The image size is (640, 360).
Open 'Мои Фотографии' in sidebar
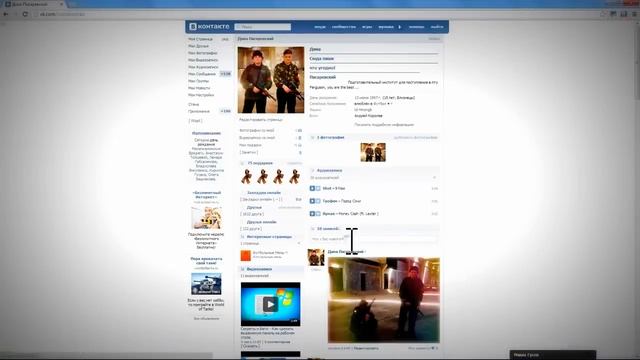pos(202,53)
